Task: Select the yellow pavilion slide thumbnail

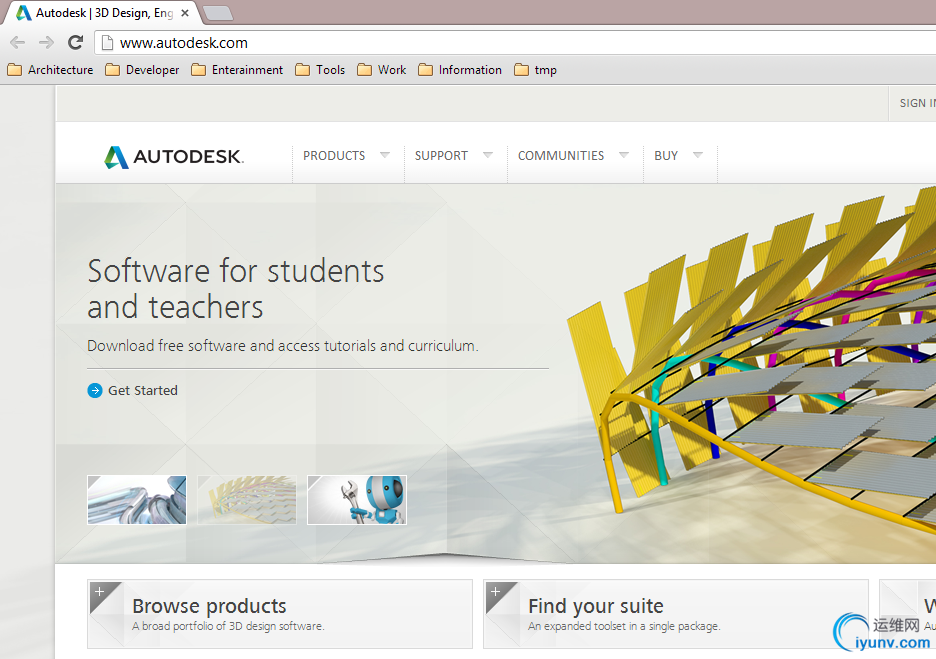Action: pos(247,500)
